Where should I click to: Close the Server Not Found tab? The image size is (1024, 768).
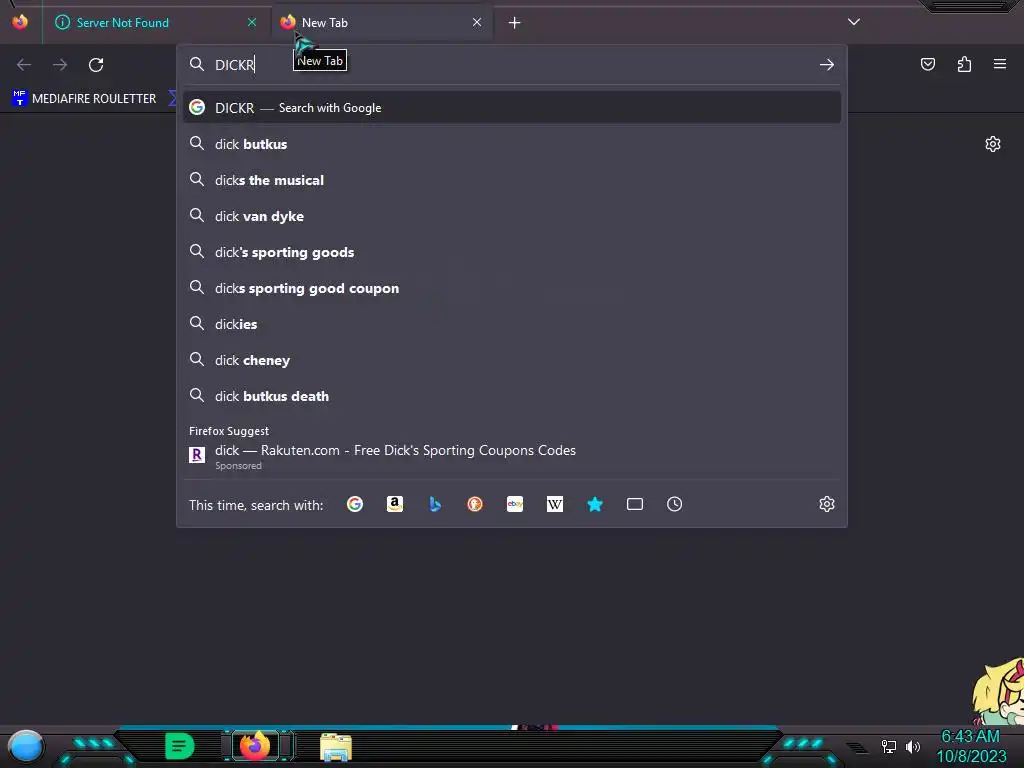coord(252,22)
